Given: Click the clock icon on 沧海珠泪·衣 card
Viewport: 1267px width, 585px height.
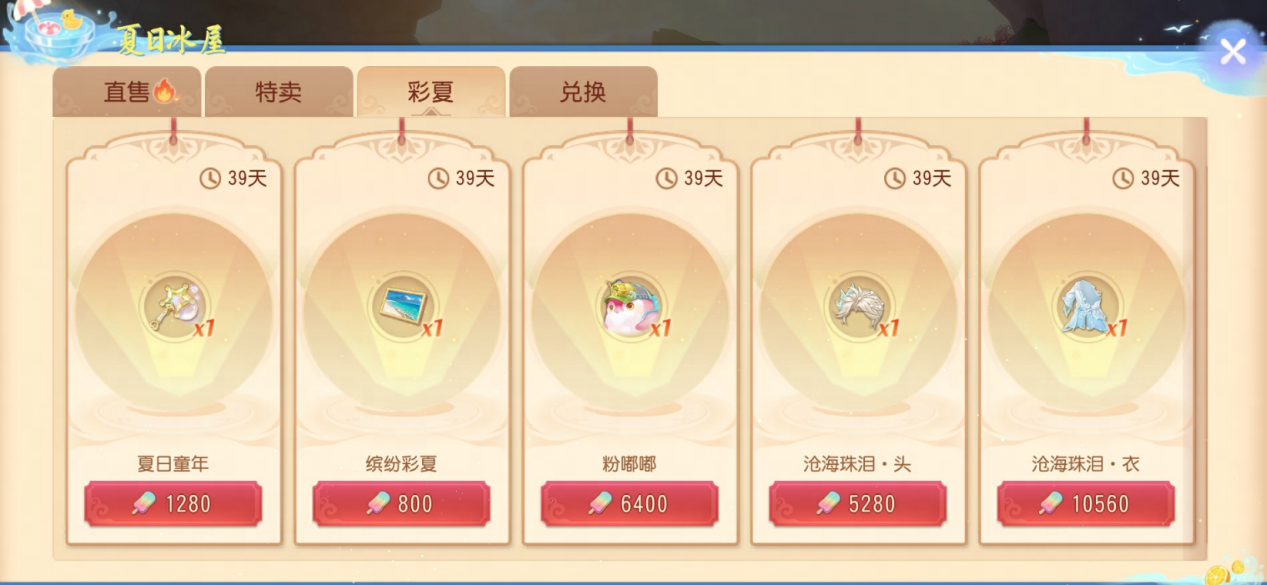Looking at the screenshot, I should [x=1122, y=178].
